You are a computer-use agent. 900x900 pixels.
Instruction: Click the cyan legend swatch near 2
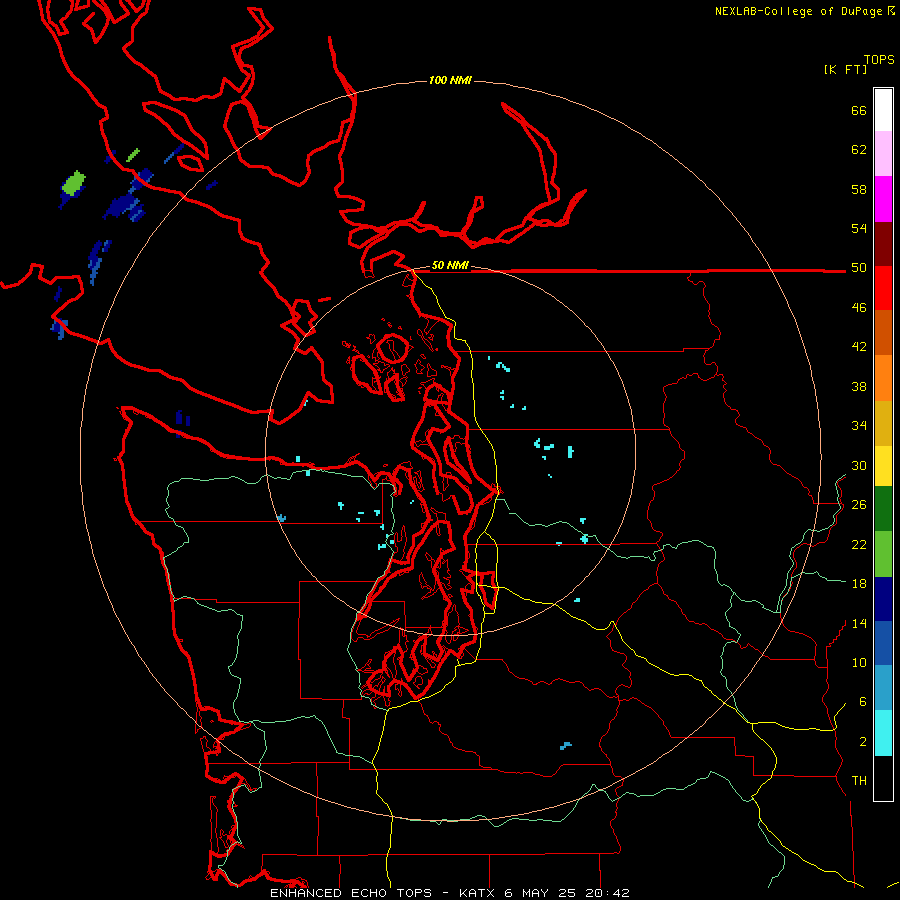883,734
